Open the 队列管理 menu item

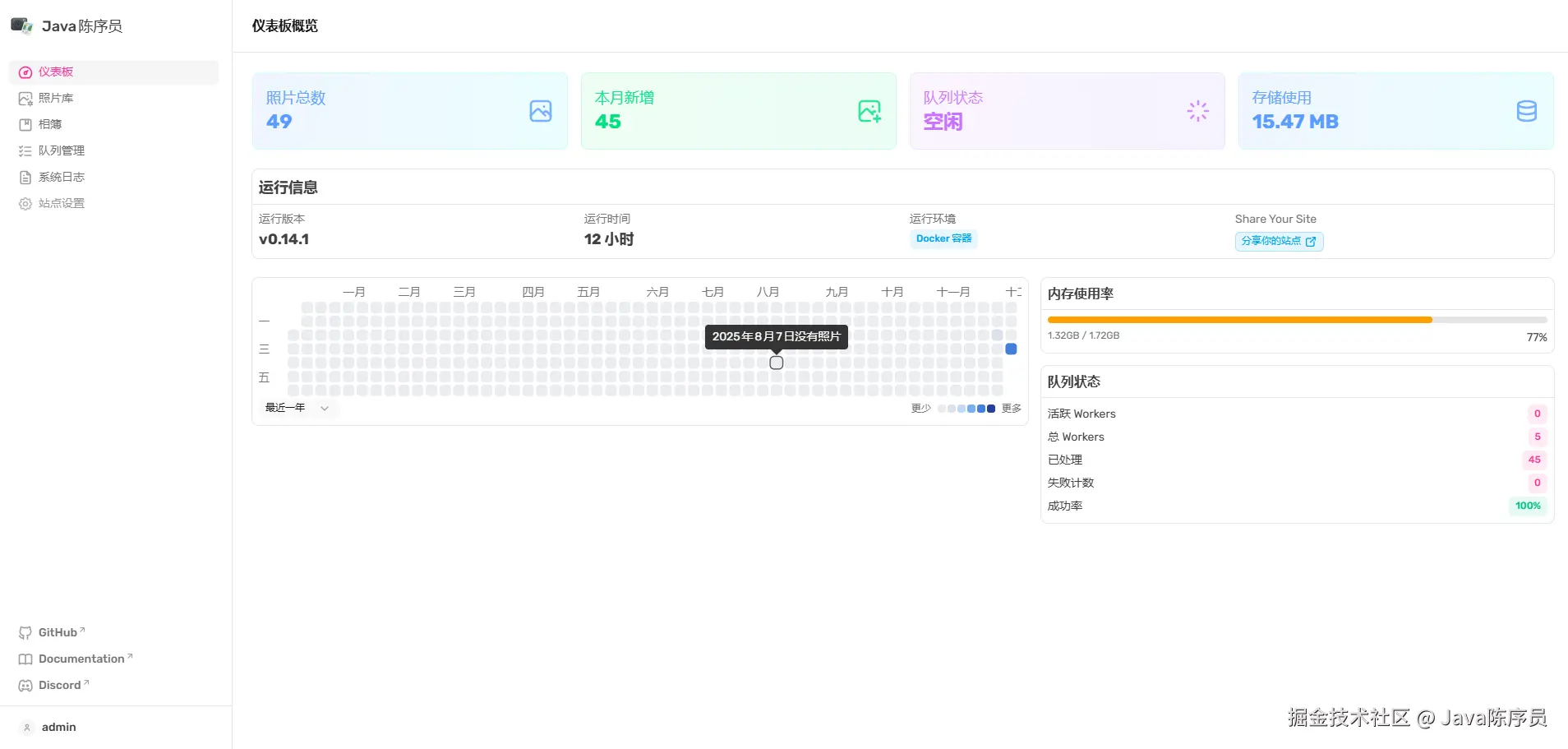point(62,151)
